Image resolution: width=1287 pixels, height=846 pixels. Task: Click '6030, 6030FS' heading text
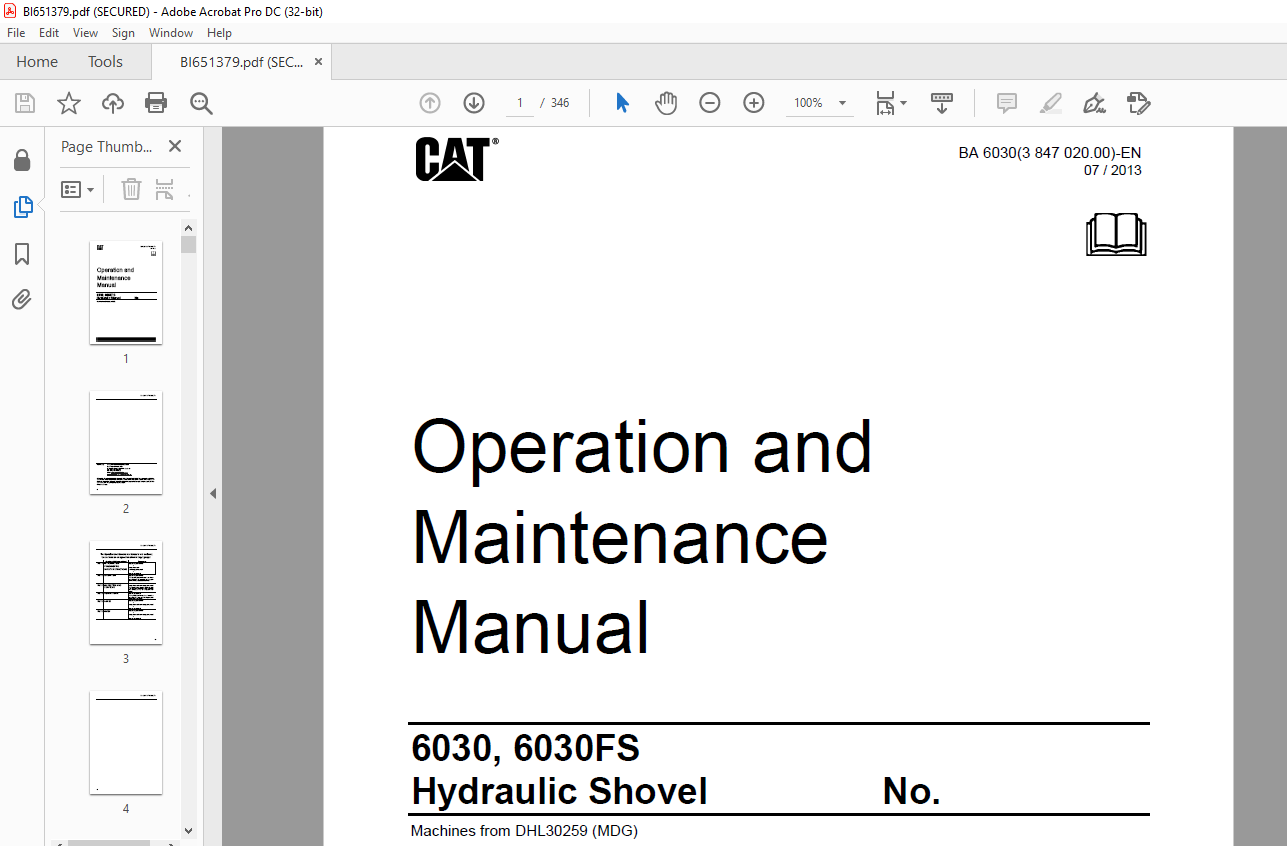[x=526, y=748]
